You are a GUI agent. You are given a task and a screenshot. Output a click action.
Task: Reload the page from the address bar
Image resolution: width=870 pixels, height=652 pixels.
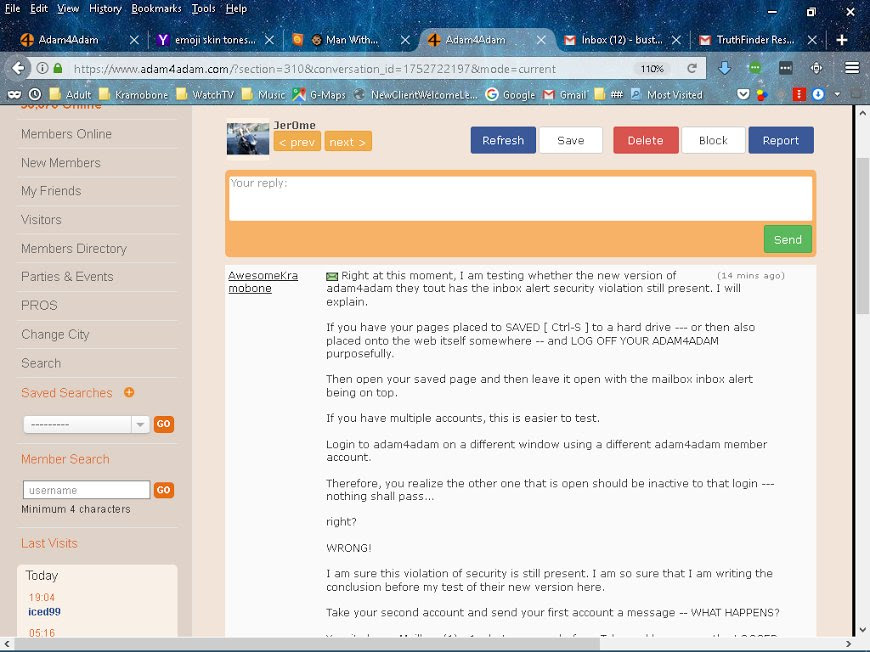691,68
